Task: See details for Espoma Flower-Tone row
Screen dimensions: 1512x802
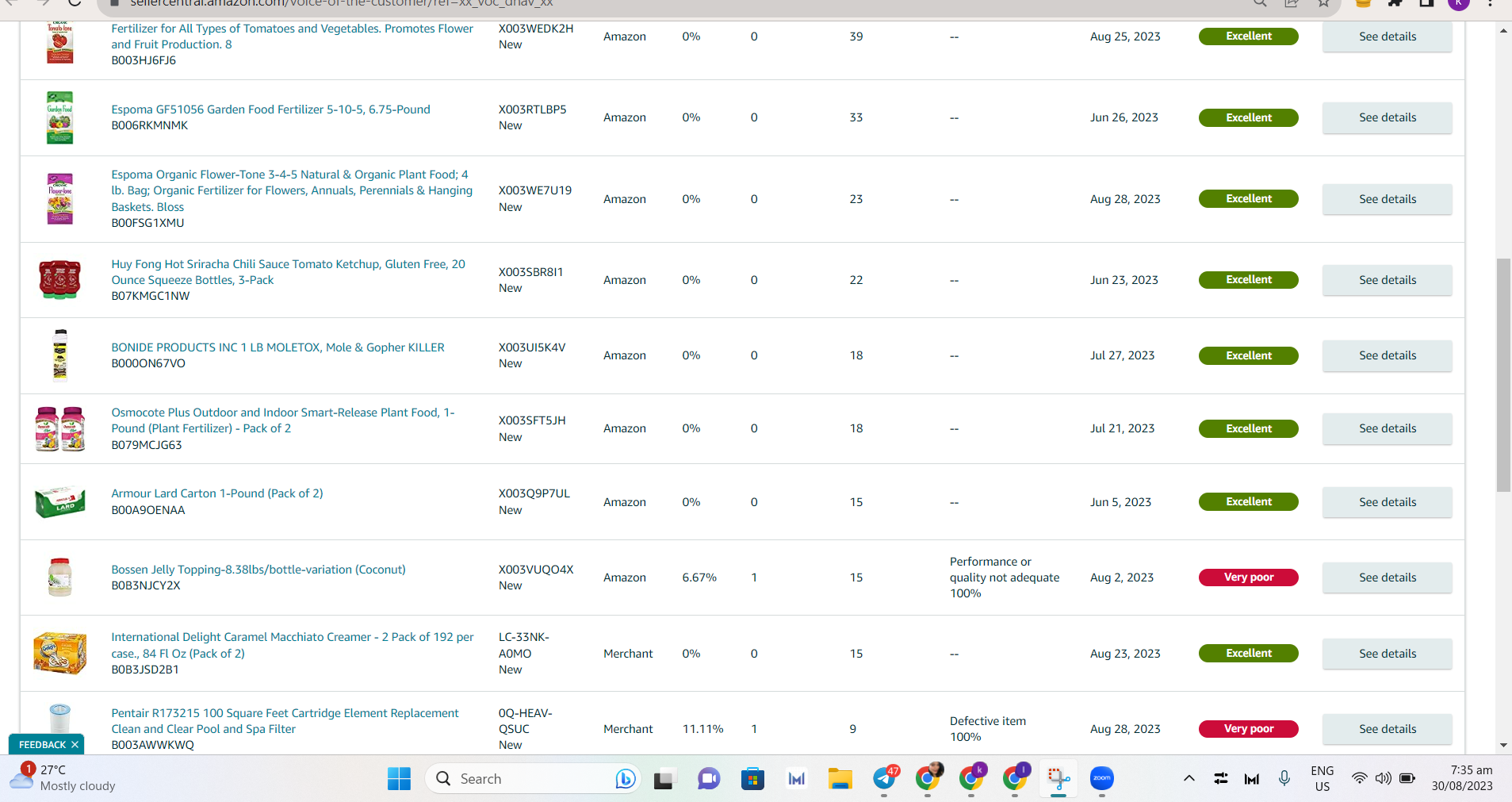Action: pos(1387,199)
